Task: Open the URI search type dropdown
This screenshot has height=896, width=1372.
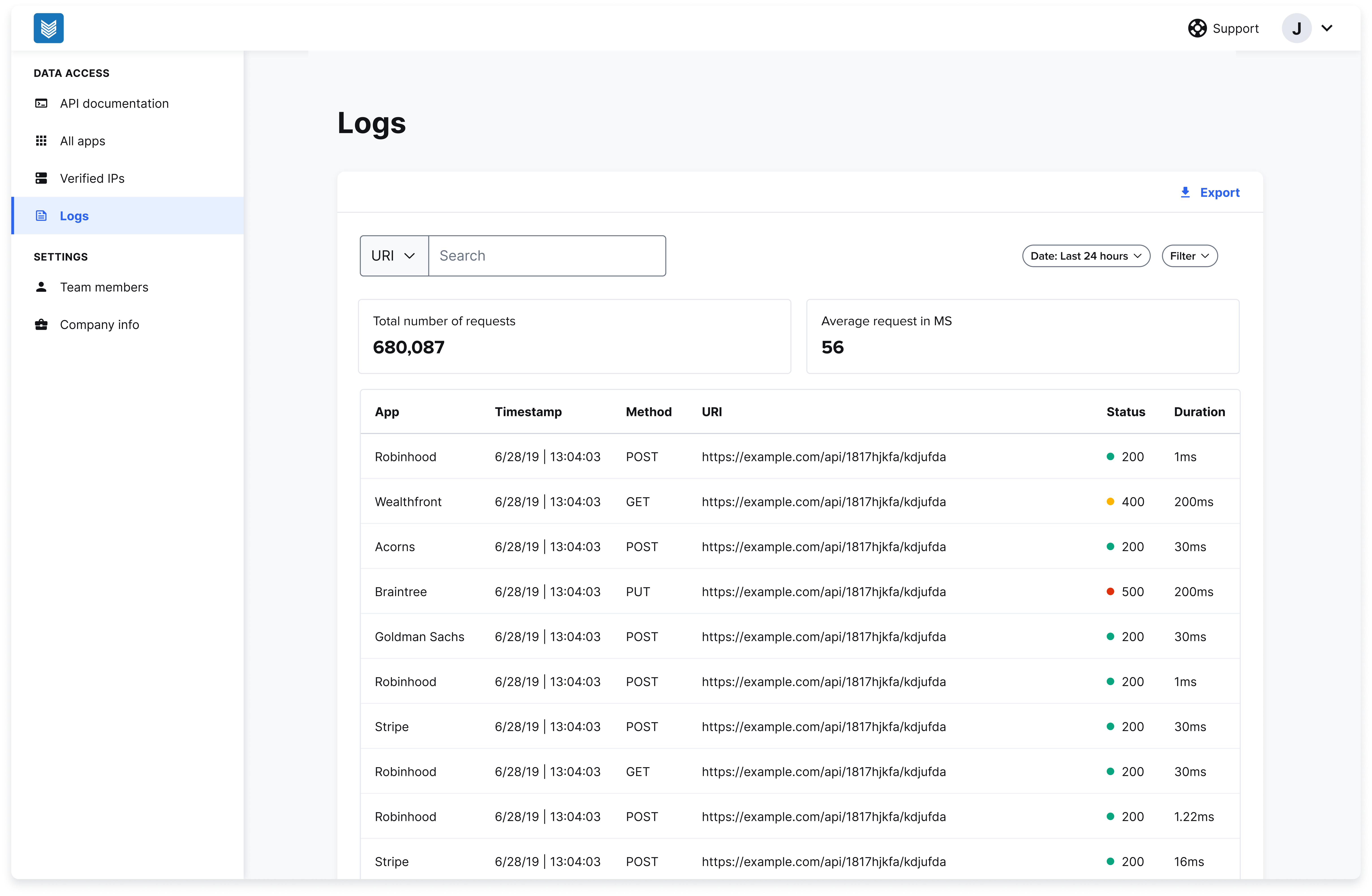Action: tap(394, 255)
